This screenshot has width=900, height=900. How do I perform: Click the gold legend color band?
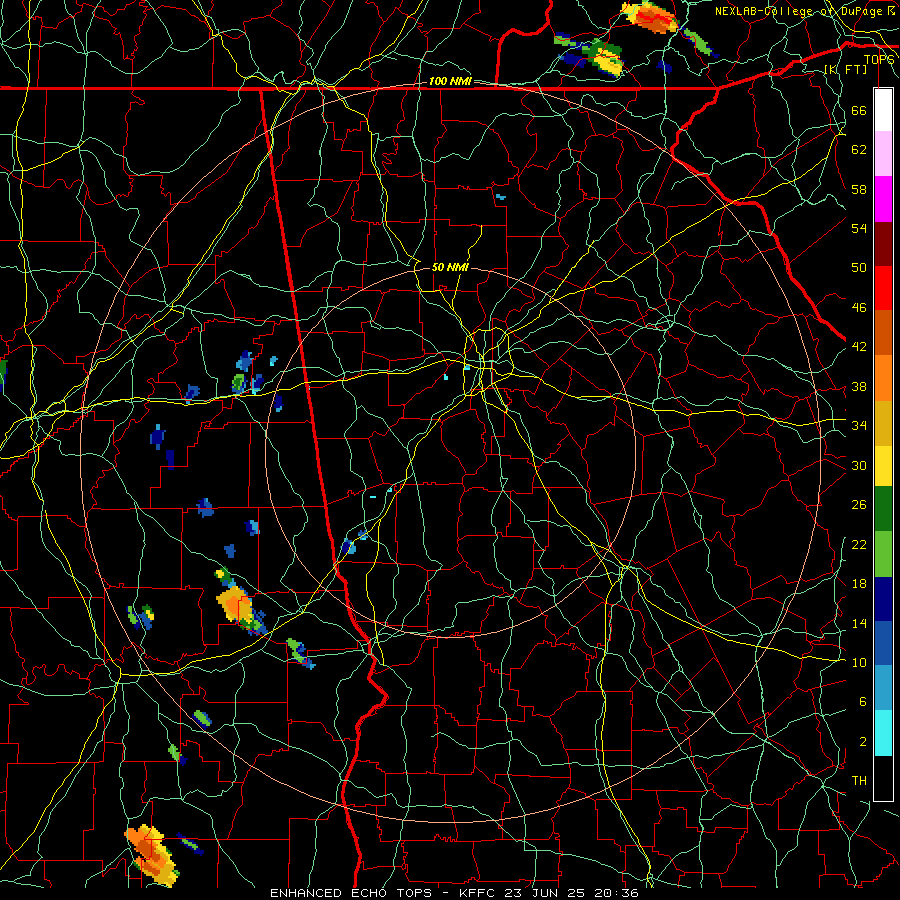883,422
